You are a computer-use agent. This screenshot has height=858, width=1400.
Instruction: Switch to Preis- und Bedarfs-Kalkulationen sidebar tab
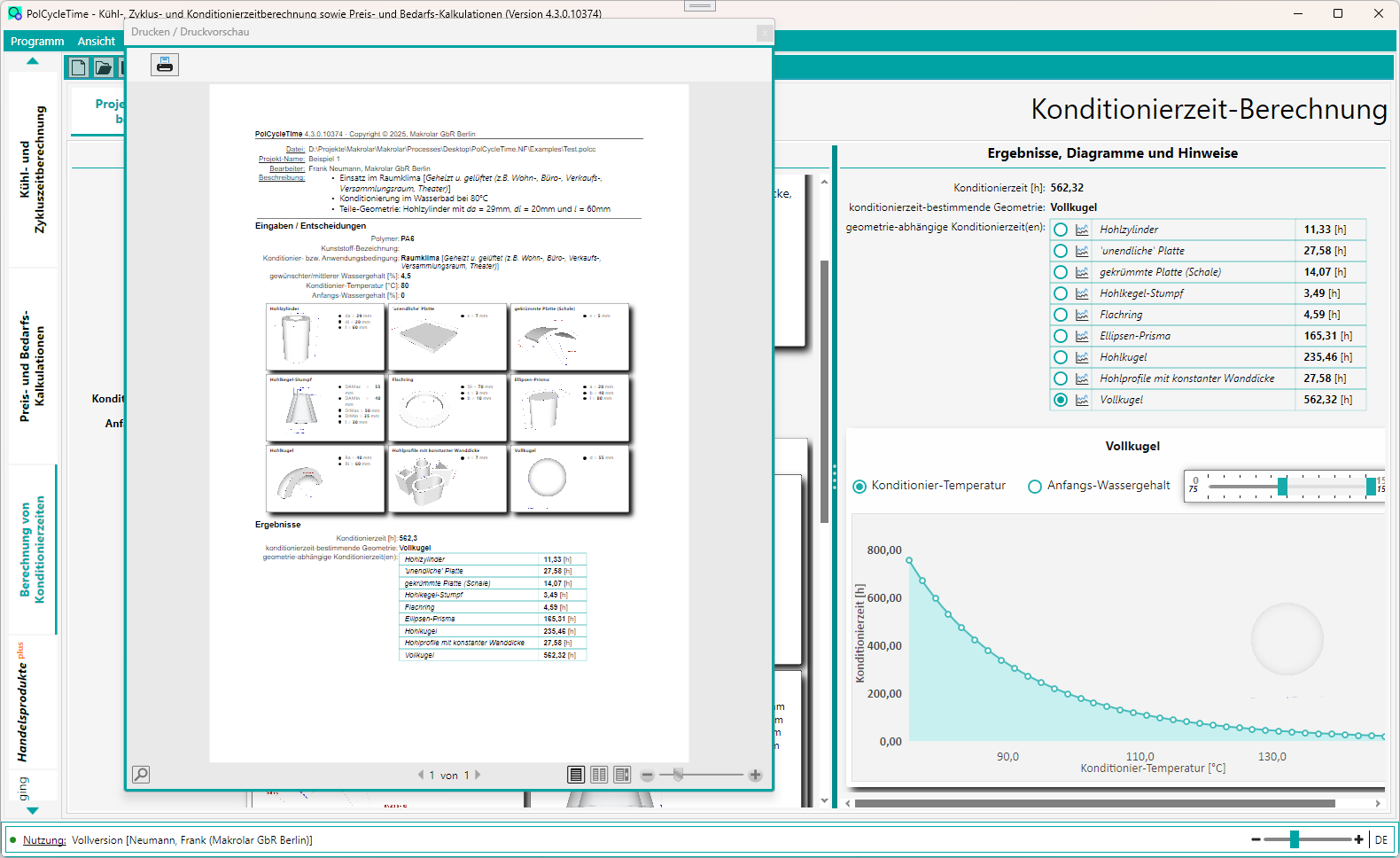pyautogui.click(x=32, y=366)
